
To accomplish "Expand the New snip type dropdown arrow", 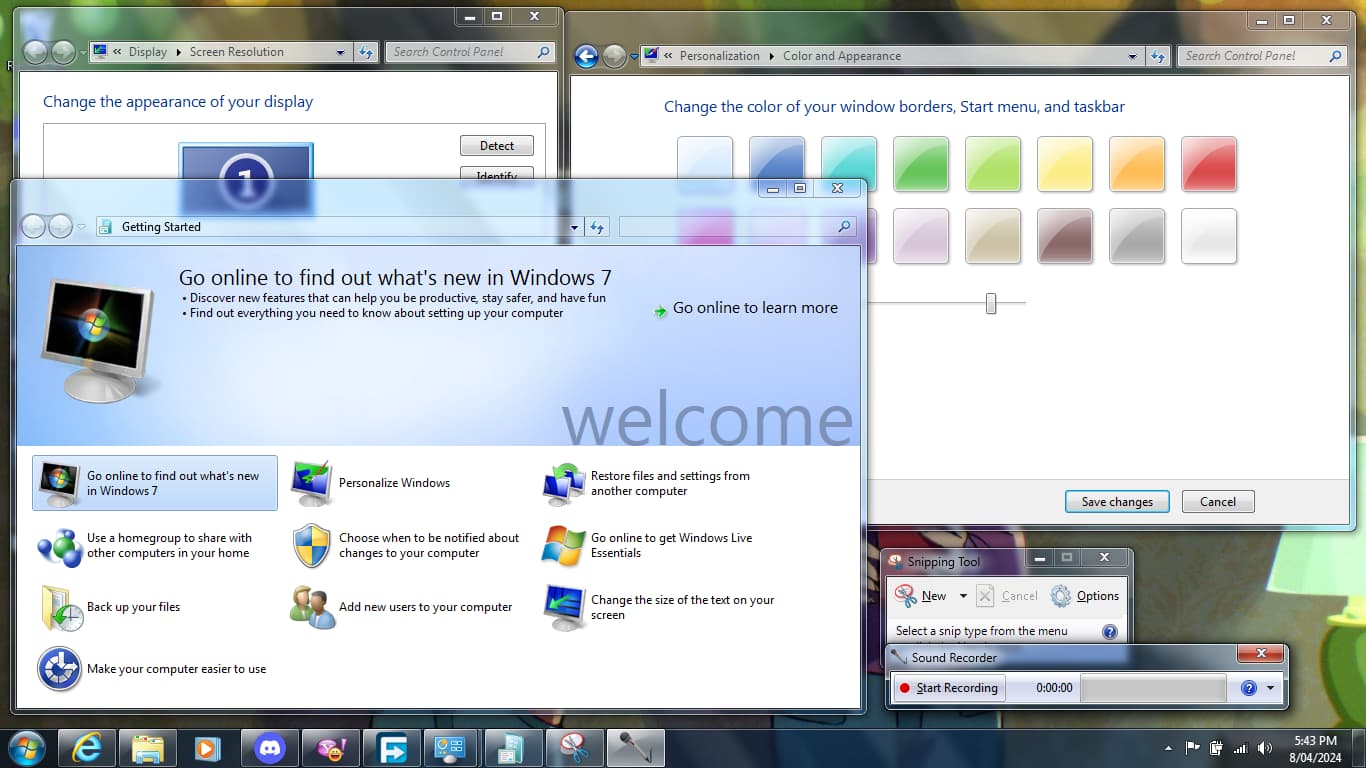I will click(963, 596).
